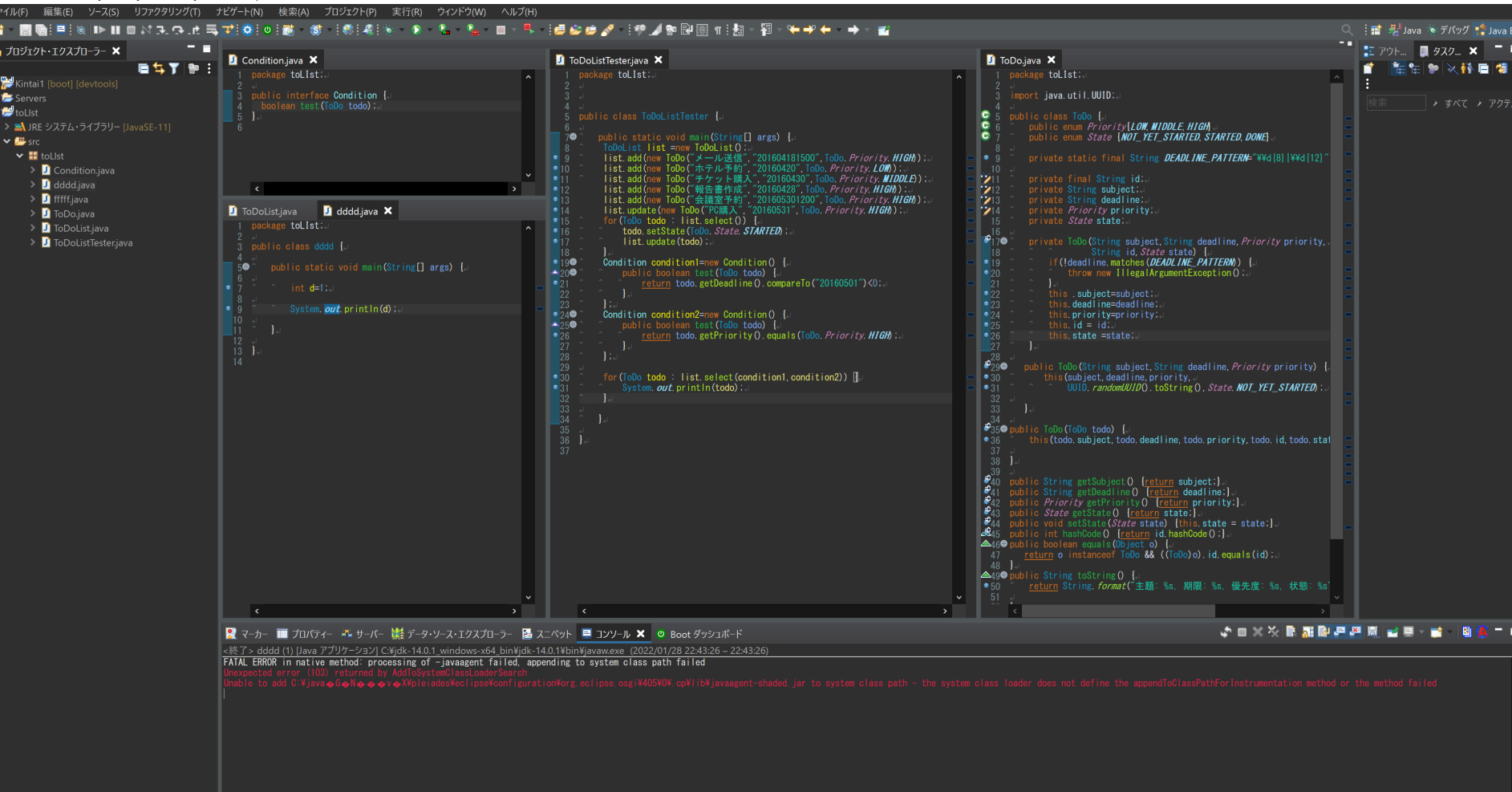Expand the JRE システム・ライブラリー node
This screenshot has width=1512, height=792.
7,127
